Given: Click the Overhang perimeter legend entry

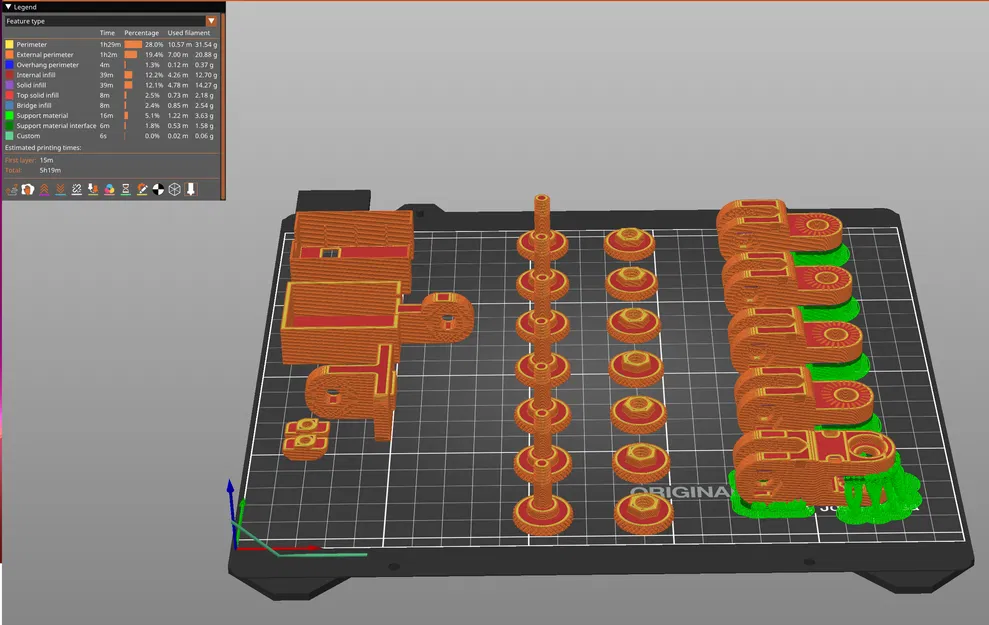Looking at the screenshot, I should pyautogui.click(x=111, y=65).
